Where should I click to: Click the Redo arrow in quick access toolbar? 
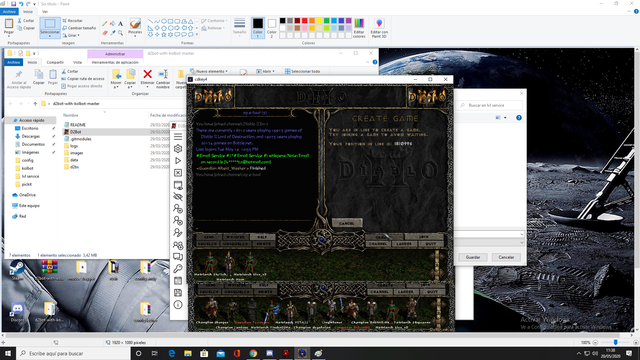click(28, 4)
